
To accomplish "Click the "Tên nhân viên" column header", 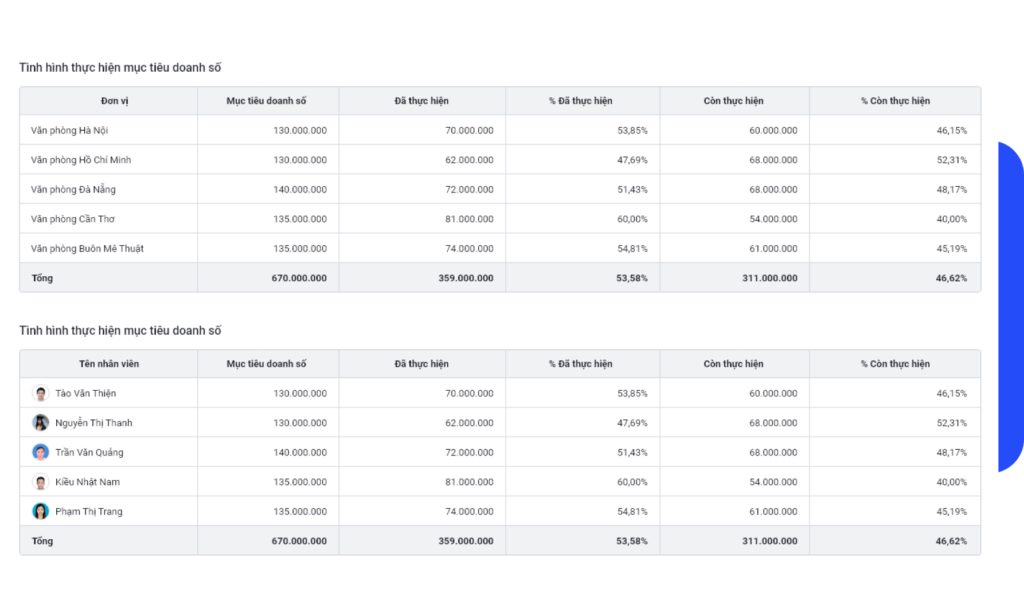I will (x=109, y=364).
